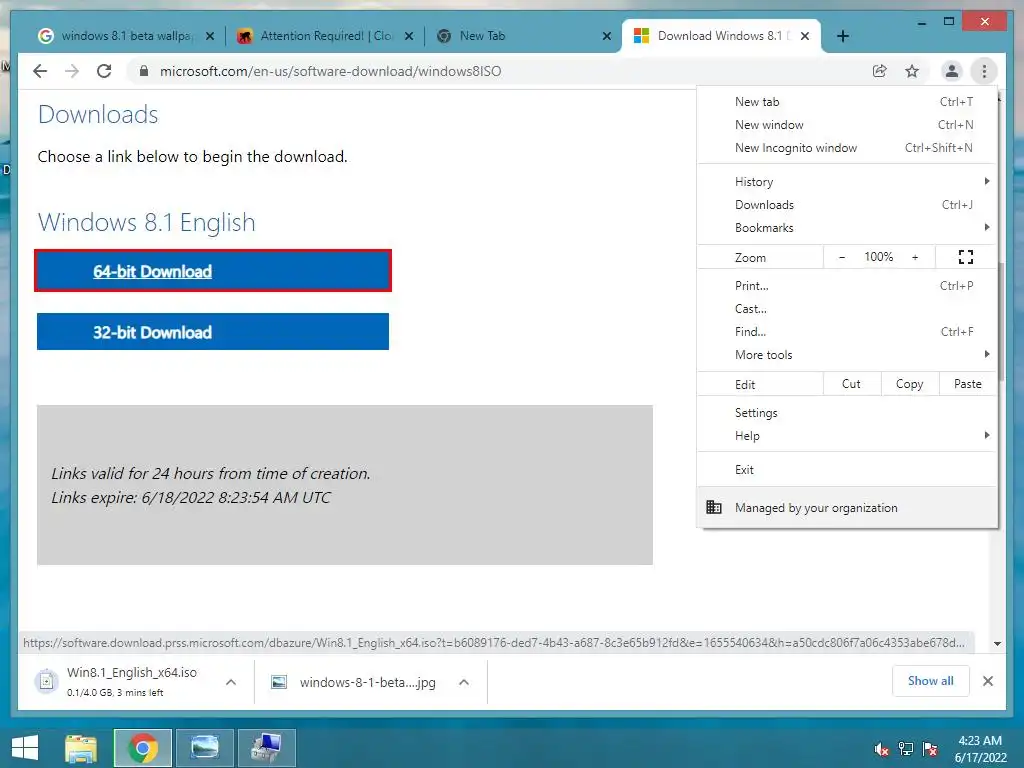Viewport: 1024px width, 768px height.
Task: Click Cut in the Edit row
Action: point(852,384)
